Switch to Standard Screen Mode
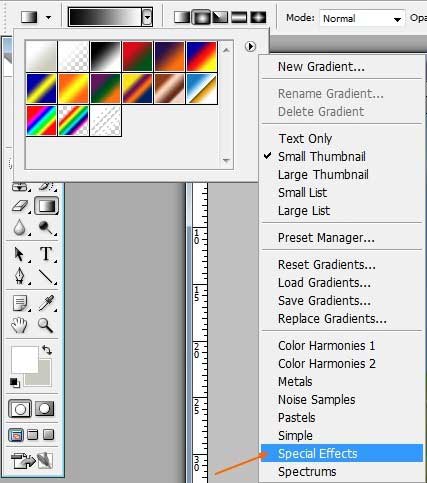The image size is (427, 483). [16, 435]
